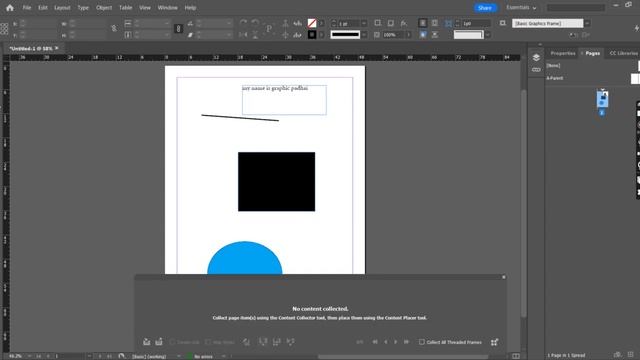Select the jump object text wrap icon
640x360 pixels.
[435, 35]
